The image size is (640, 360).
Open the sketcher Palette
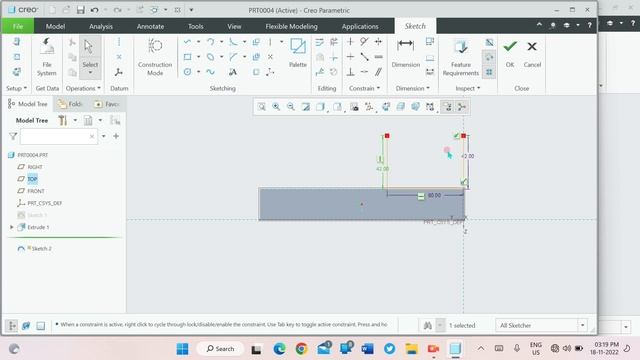(x=298, y=52)
